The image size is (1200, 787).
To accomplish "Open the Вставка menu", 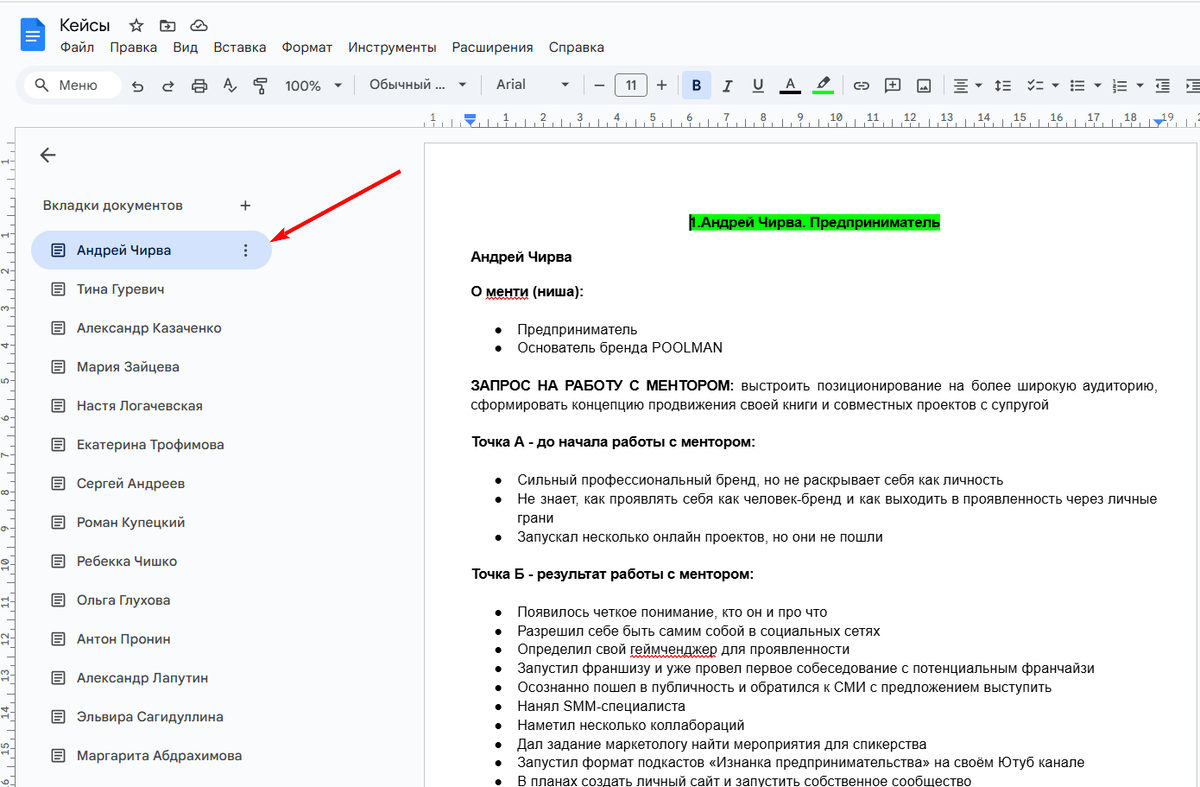I will [x=240, y=47].
